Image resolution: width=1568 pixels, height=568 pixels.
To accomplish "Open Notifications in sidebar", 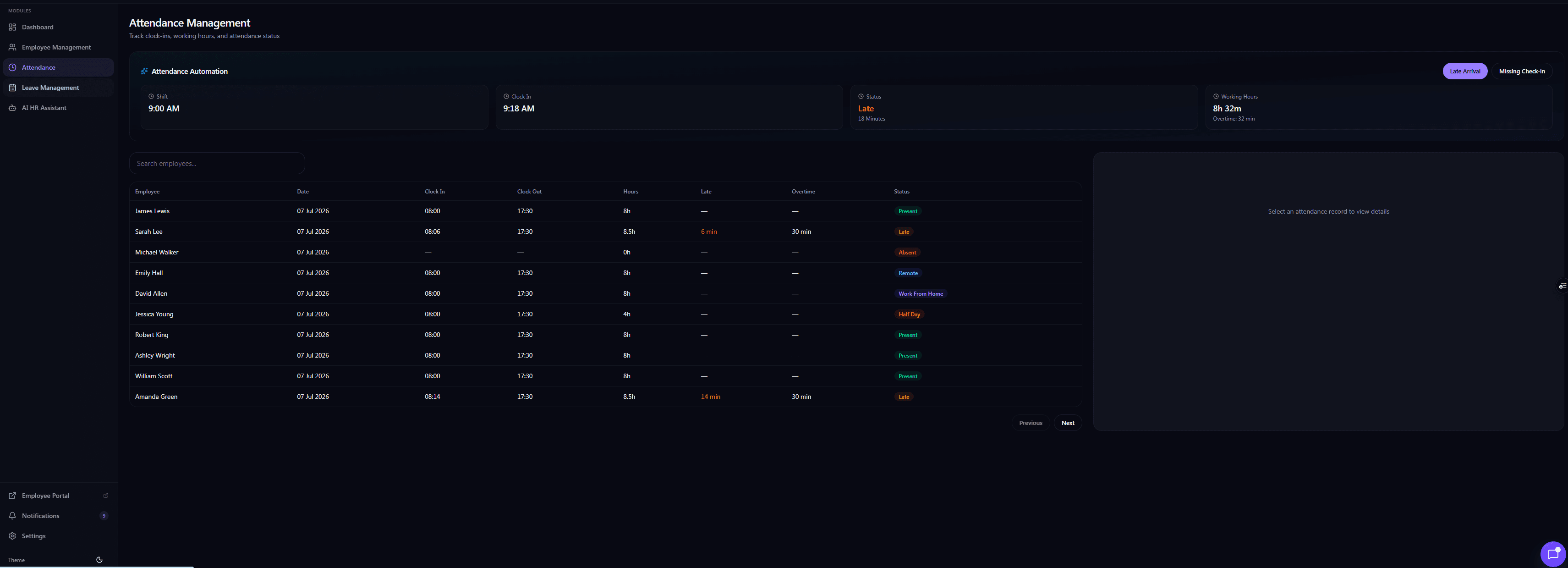I will 59,516.
